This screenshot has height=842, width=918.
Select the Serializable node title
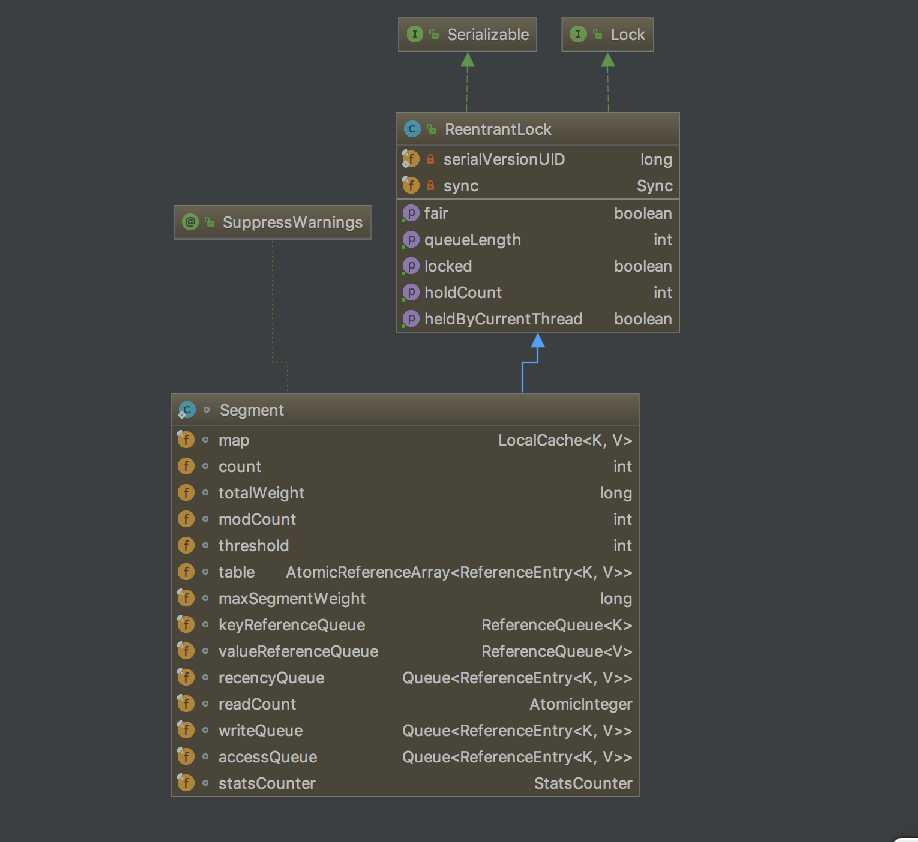tap(488, 35)
